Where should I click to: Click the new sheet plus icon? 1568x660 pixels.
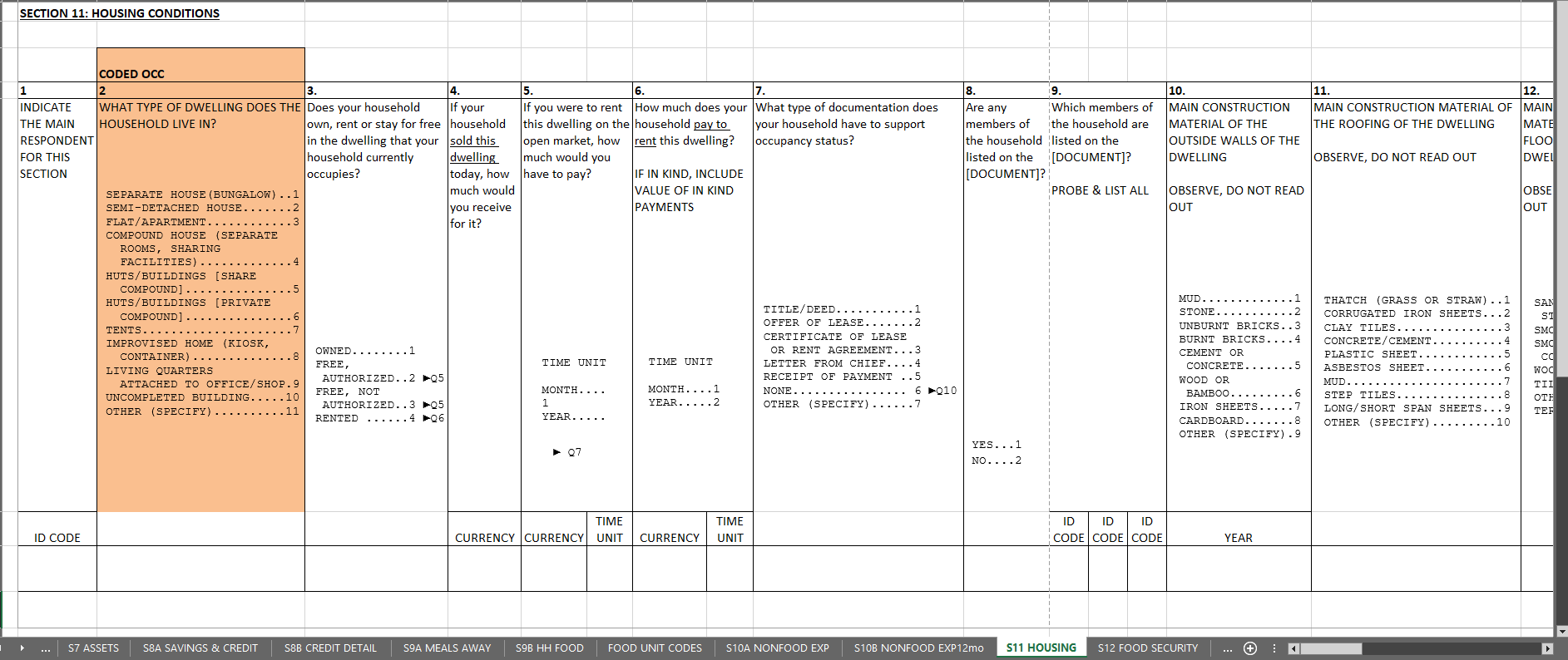[x=1249, y=648]
